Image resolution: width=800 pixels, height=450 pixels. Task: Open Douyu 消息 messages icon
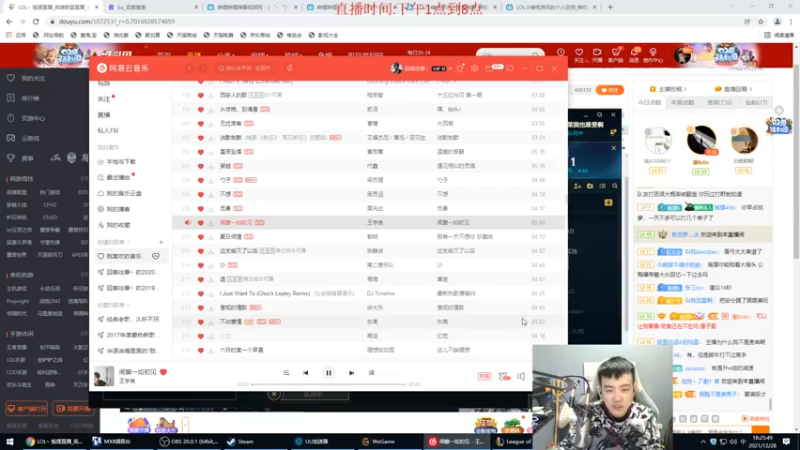click(x=634, y=55)
